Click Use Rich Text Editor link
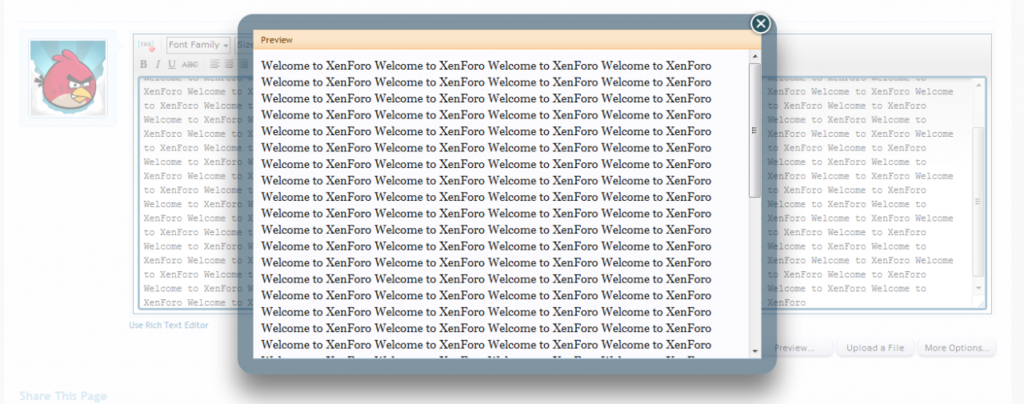Viewport: 1024px width, 404px height. point(169,325)
